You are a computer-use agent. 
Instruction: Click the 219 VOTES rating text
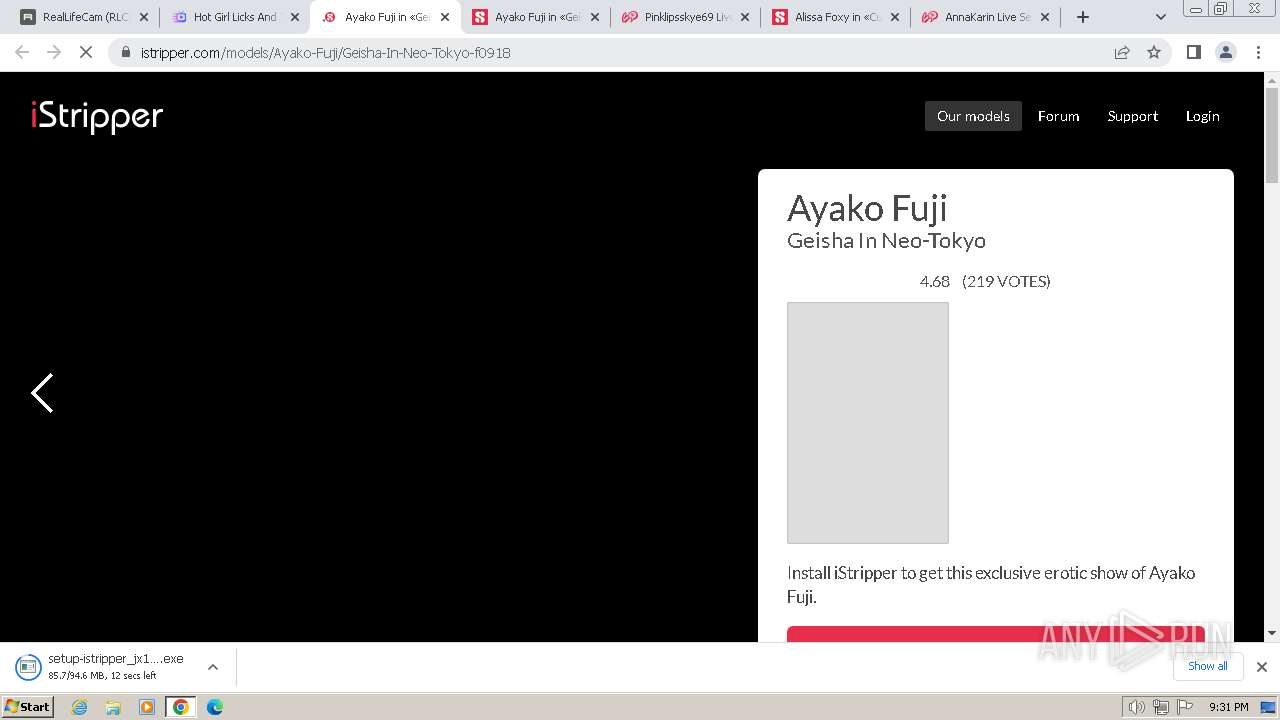[1006, 281]
